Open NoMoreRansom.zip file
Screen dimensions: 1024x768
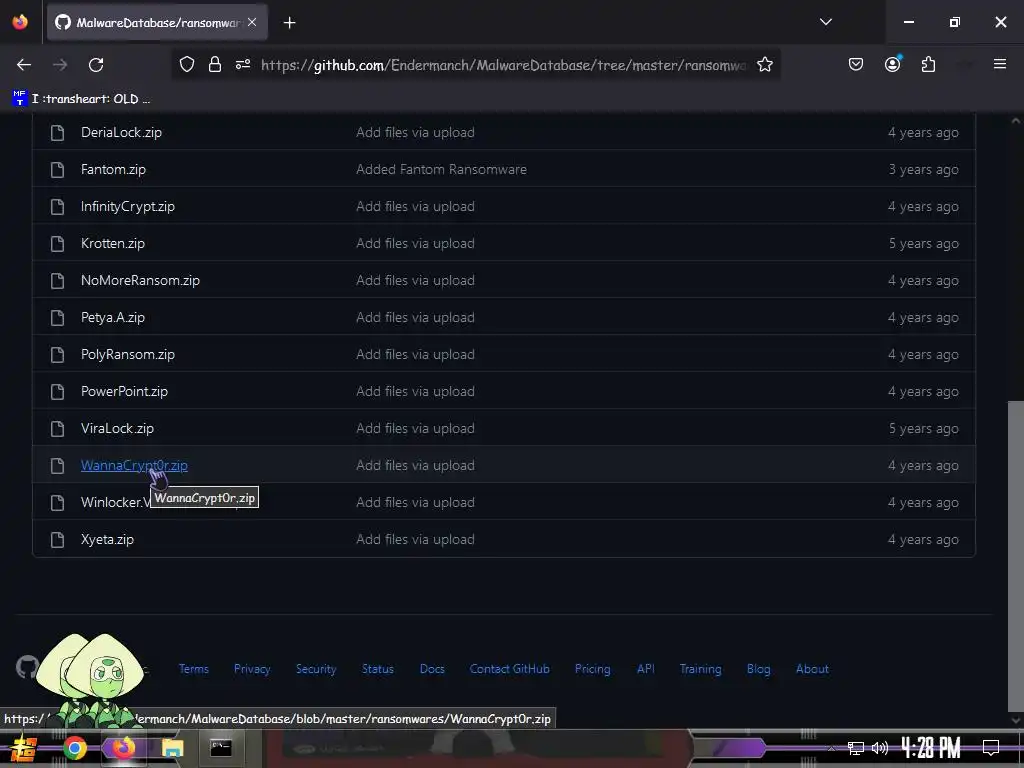tap(140, 281)
